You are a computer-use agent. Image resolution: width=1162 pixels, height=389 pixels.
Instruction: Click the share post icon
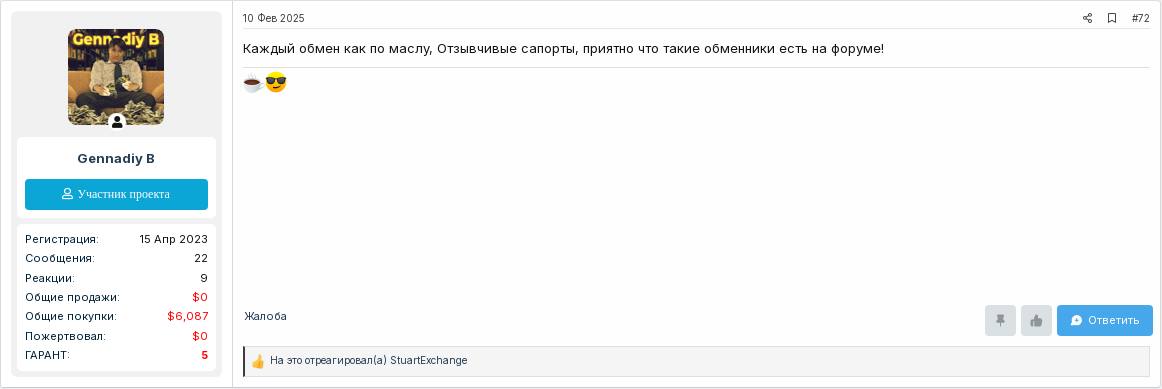pos(1087,18)
